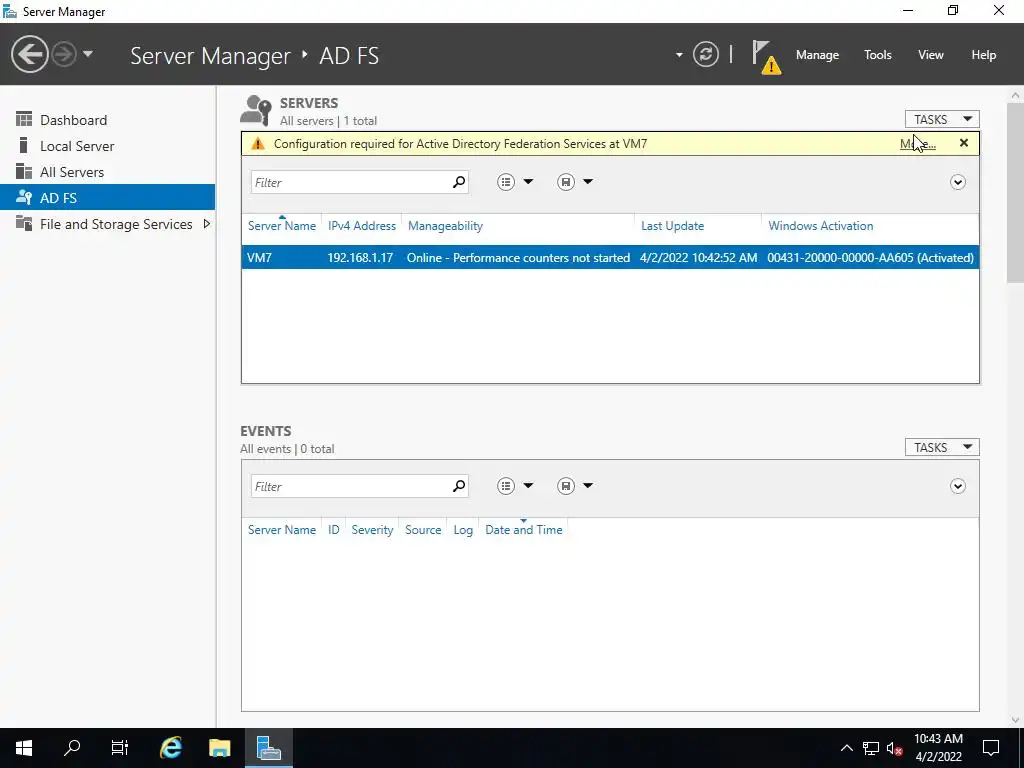Image resolution: width=1024 pixels, height=768 pixels.
Task: Open the Manage menu
Action: 817,55
